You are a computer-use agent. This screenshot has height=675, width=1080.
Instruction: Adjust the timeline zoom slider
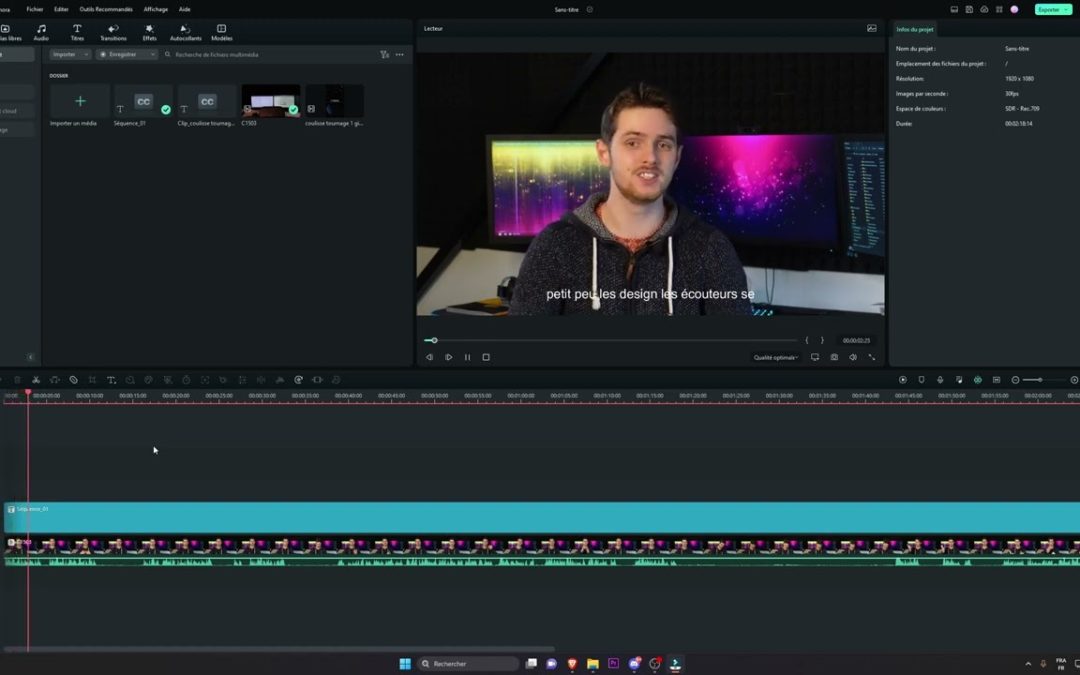1040,380
